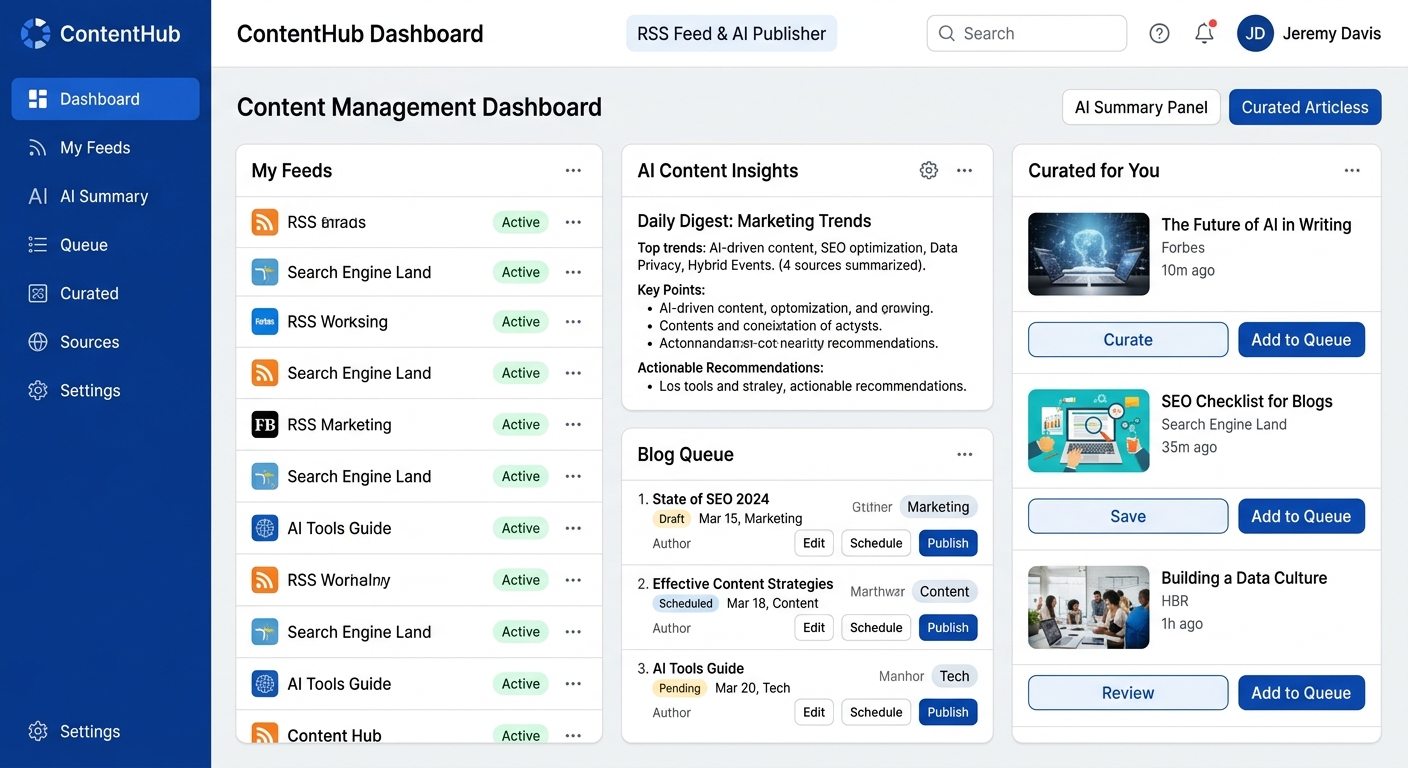Click the FB icon for RSS Marketing
Viewport: 1408px width, 768px height.
pos(264,425)
